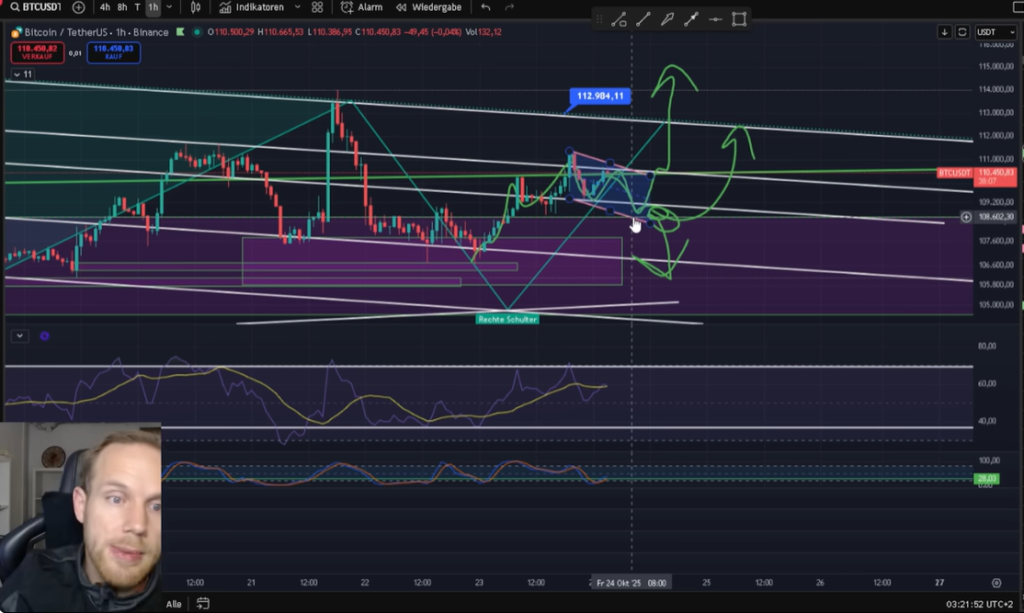Create an alert with the Alarm button
1024x613 pixels.
362,7
